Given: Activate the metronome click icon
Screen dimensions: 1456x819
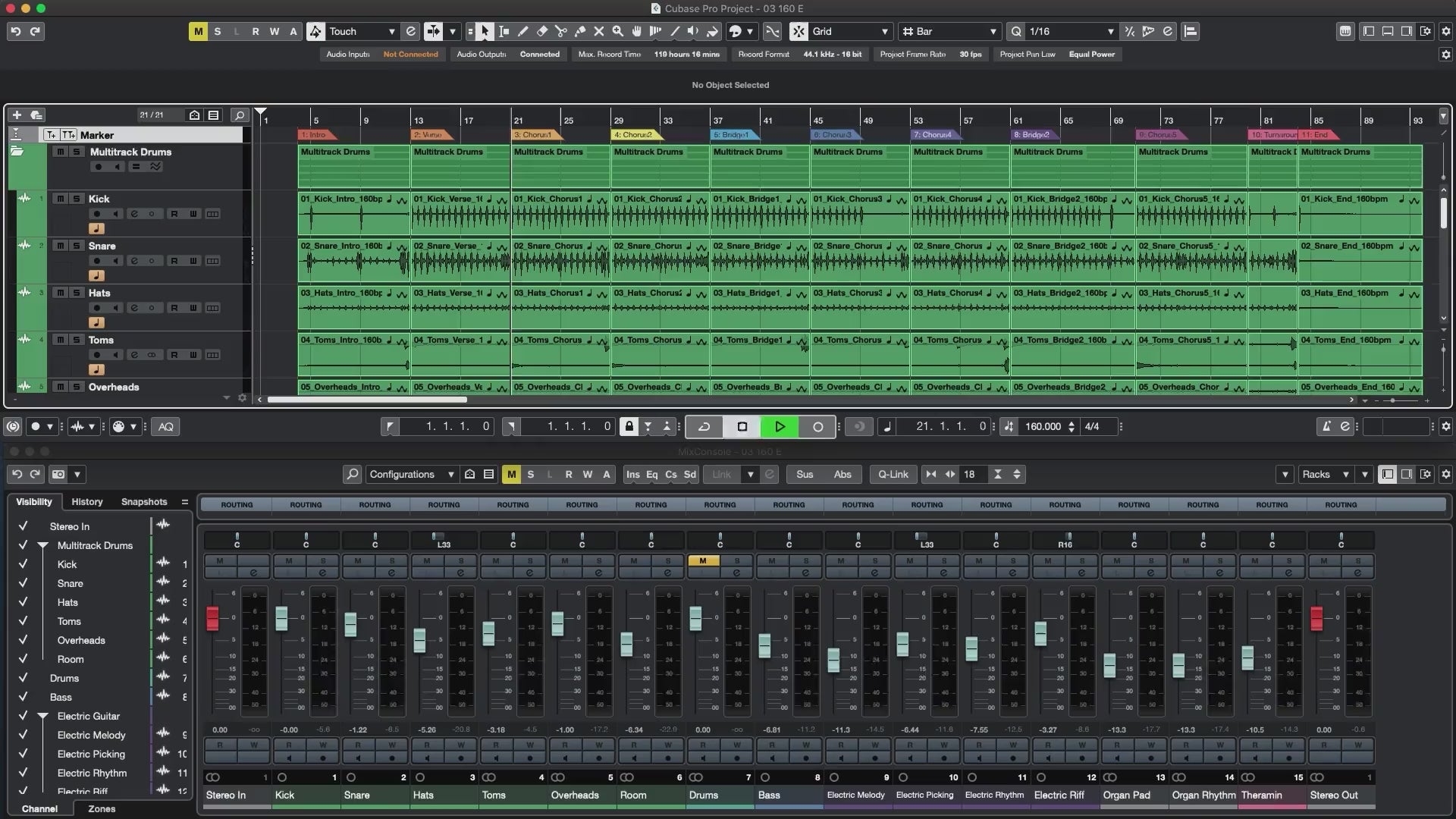Looking at the screenshot, I should (x=1326, y=426).
